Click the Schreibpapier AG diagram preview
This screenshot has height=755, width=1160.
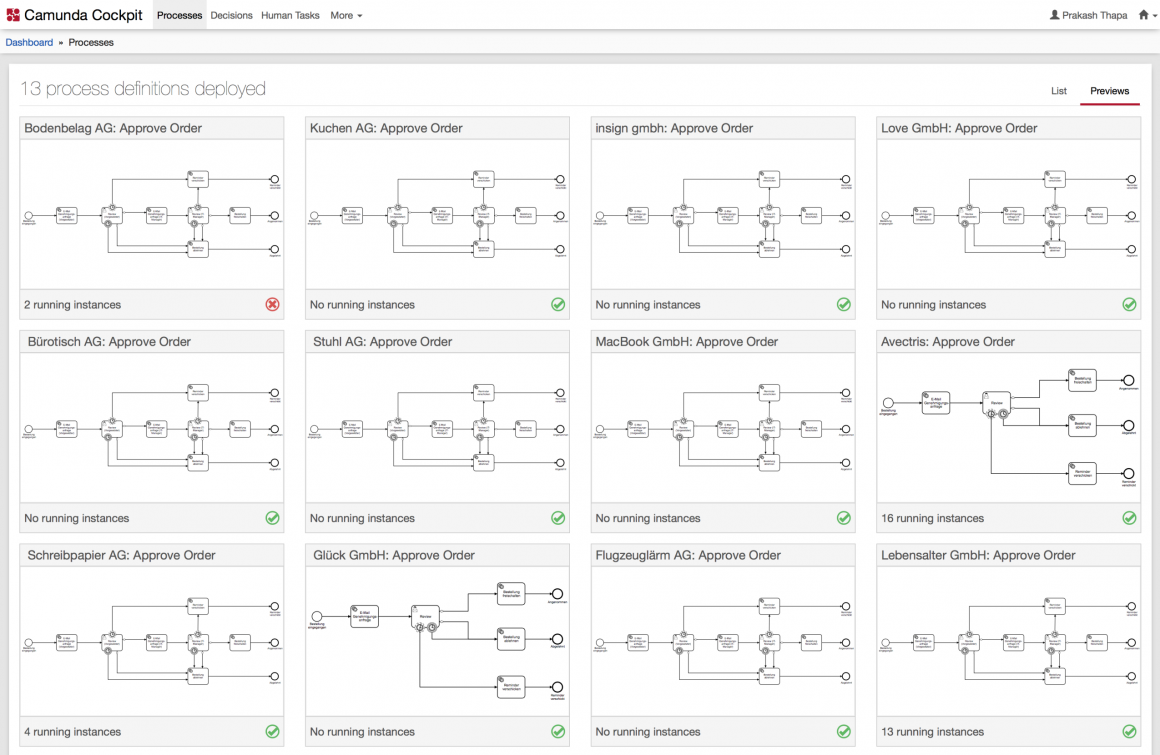click(152, 641)
